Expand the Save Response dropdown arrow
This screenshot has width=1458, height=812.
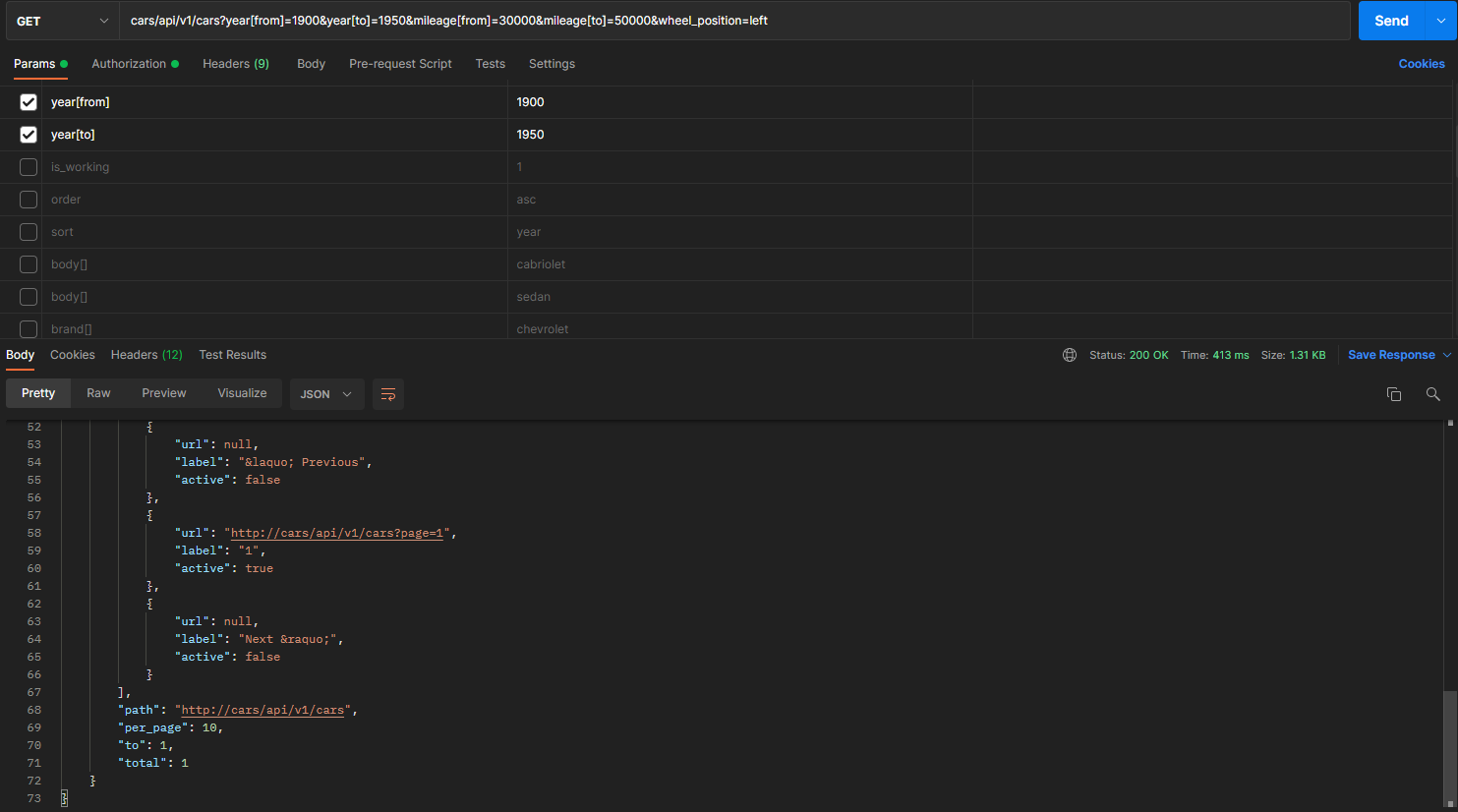click(x=1447, y=355)
